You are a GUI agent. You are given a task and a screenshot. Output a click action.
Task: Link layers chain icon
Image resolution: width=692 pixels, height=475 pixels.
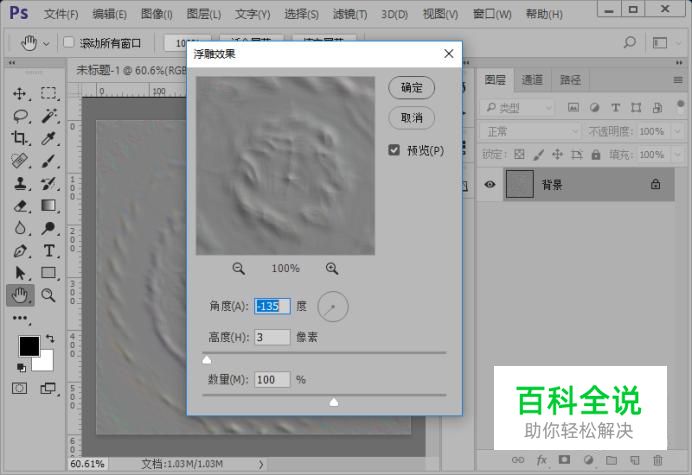coord(518,460)
